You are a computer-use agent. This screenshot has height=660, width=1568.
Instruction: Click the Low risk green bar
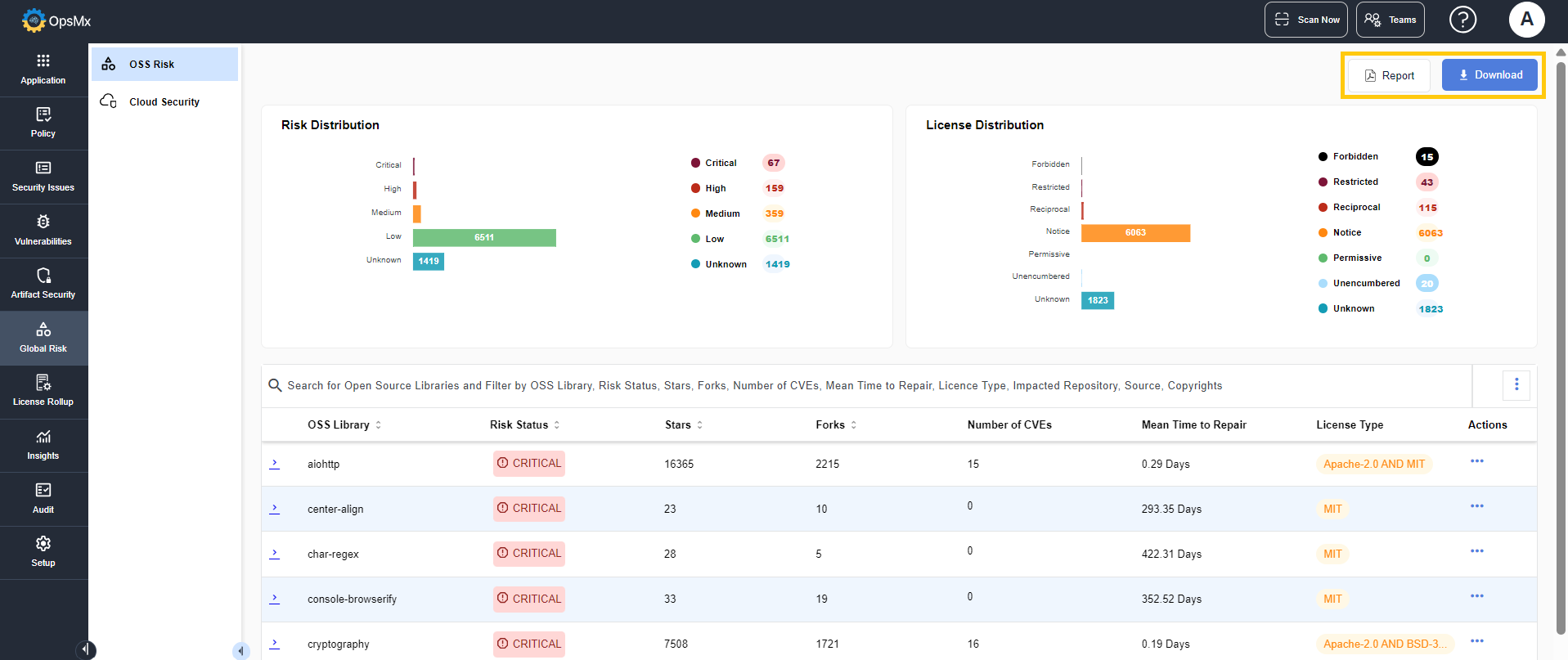pyautogui.click(x=484, y=238)
